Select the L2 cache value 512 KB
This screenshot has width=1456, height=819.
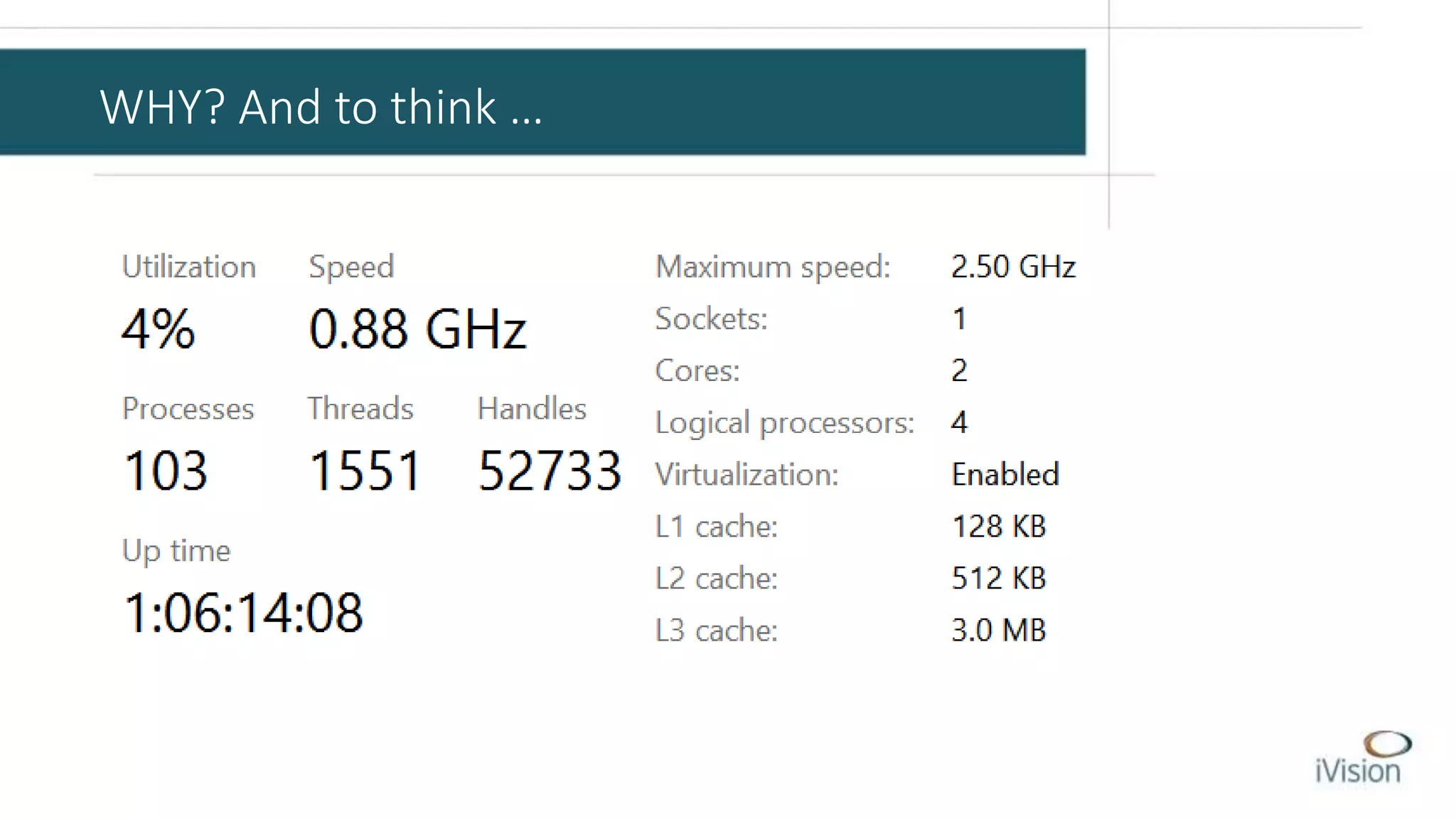999,579
